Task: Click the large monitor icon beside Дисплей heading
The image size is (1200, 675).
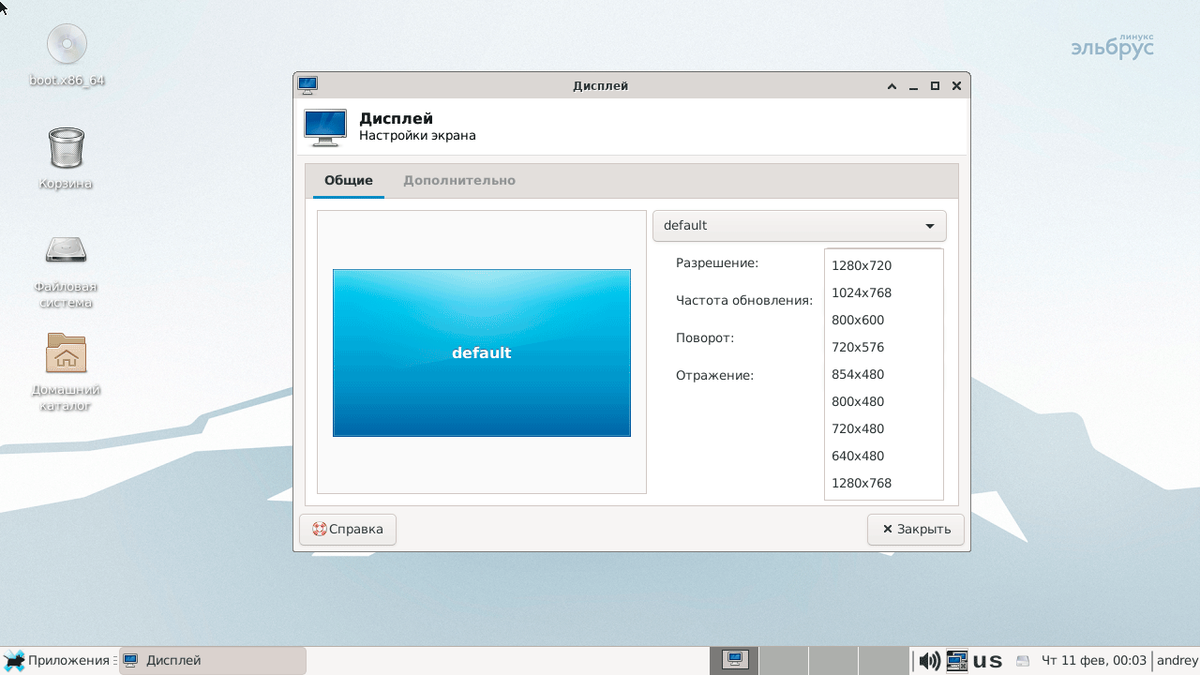Action: tap(324, 127)
